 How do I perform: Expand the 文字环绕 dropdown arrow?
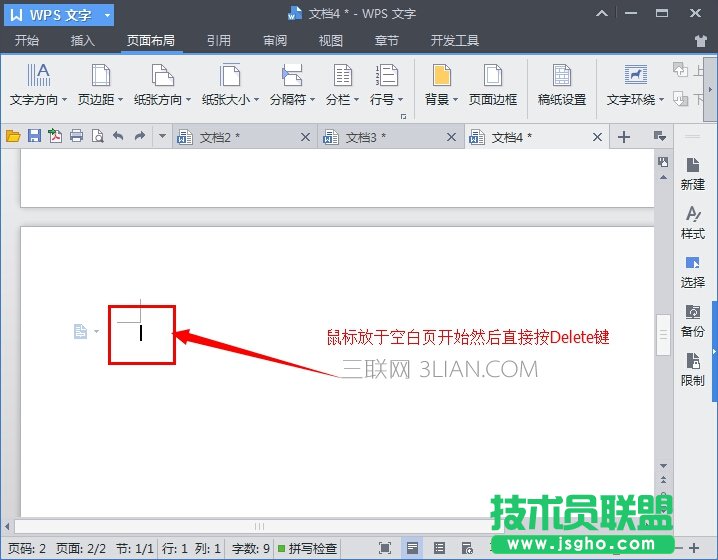click(661, 99)
